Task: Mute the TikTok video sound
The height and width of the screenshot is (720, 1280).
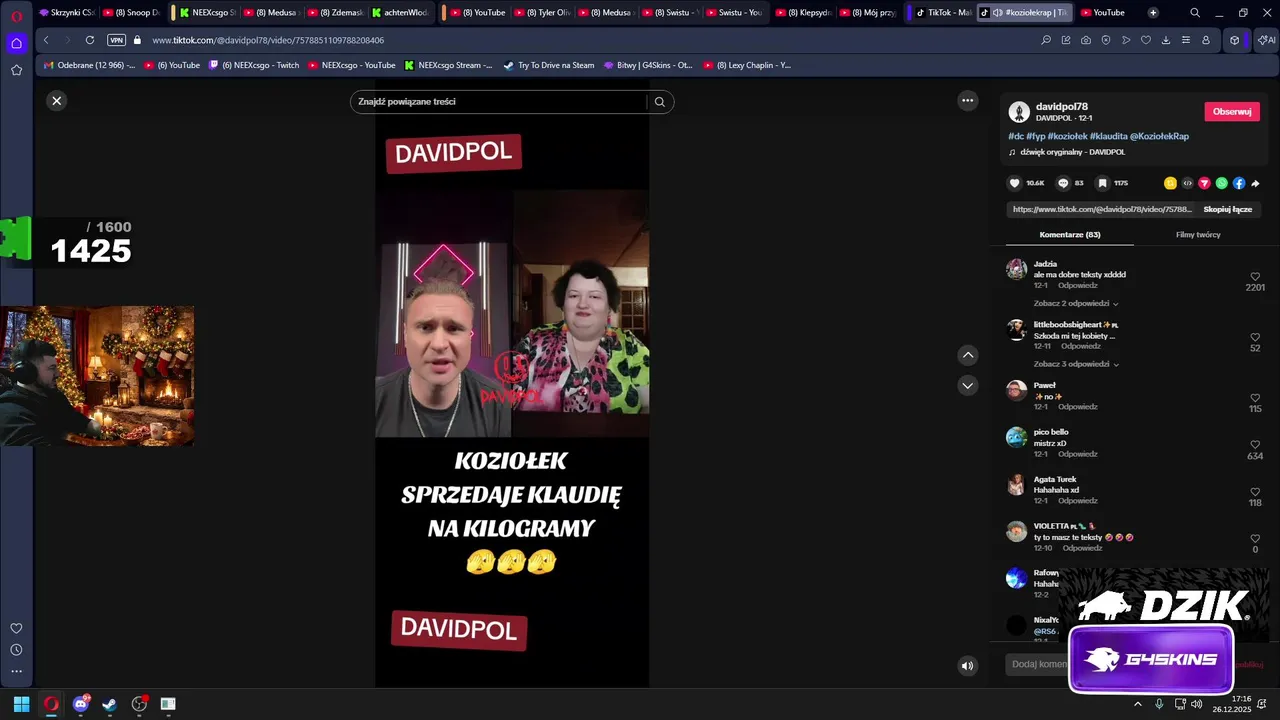Action: 967,665
